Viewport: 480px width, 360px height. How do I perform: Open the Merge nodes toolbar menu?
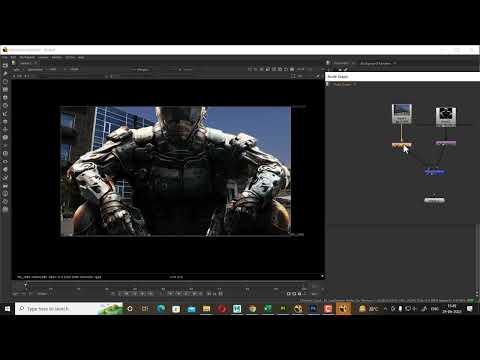(x=5, y=121)
